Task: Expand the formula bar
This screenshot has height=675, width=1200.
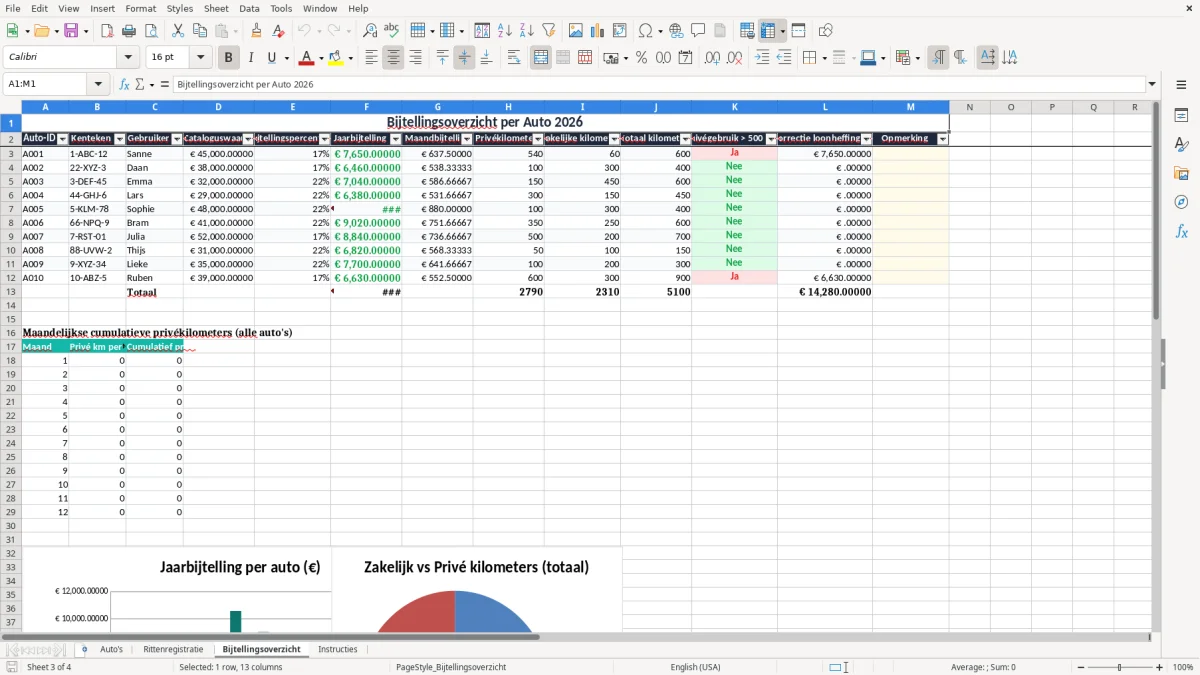Action: pos(1152,84)
